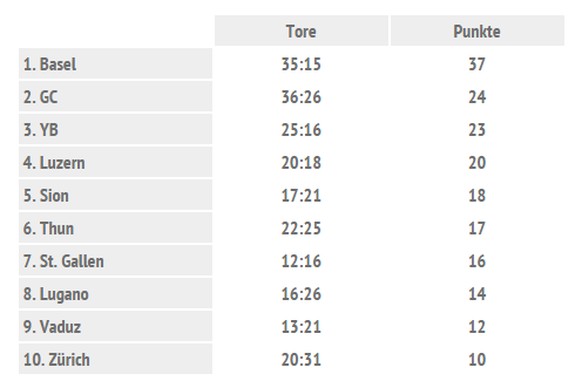
Task: Click the 4. Luzern team cell
Action: pyautogui.click(x=115, y=162)
